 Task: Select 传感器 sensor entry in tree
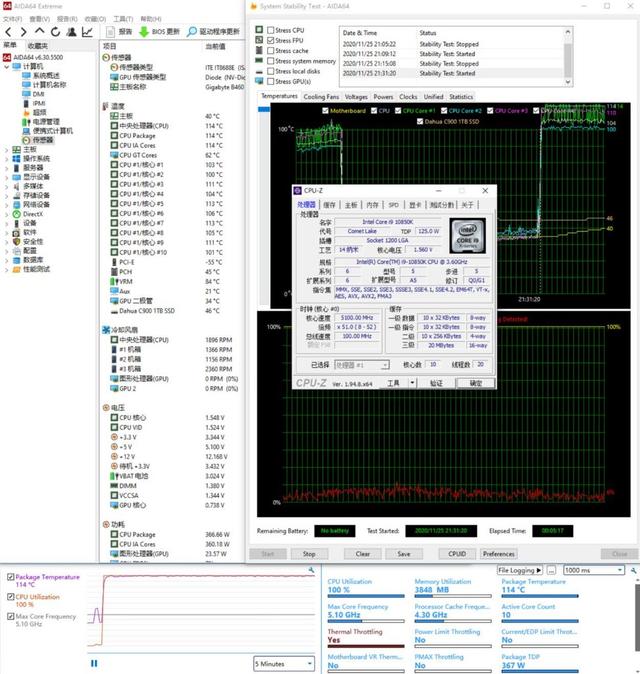(38, 140)
